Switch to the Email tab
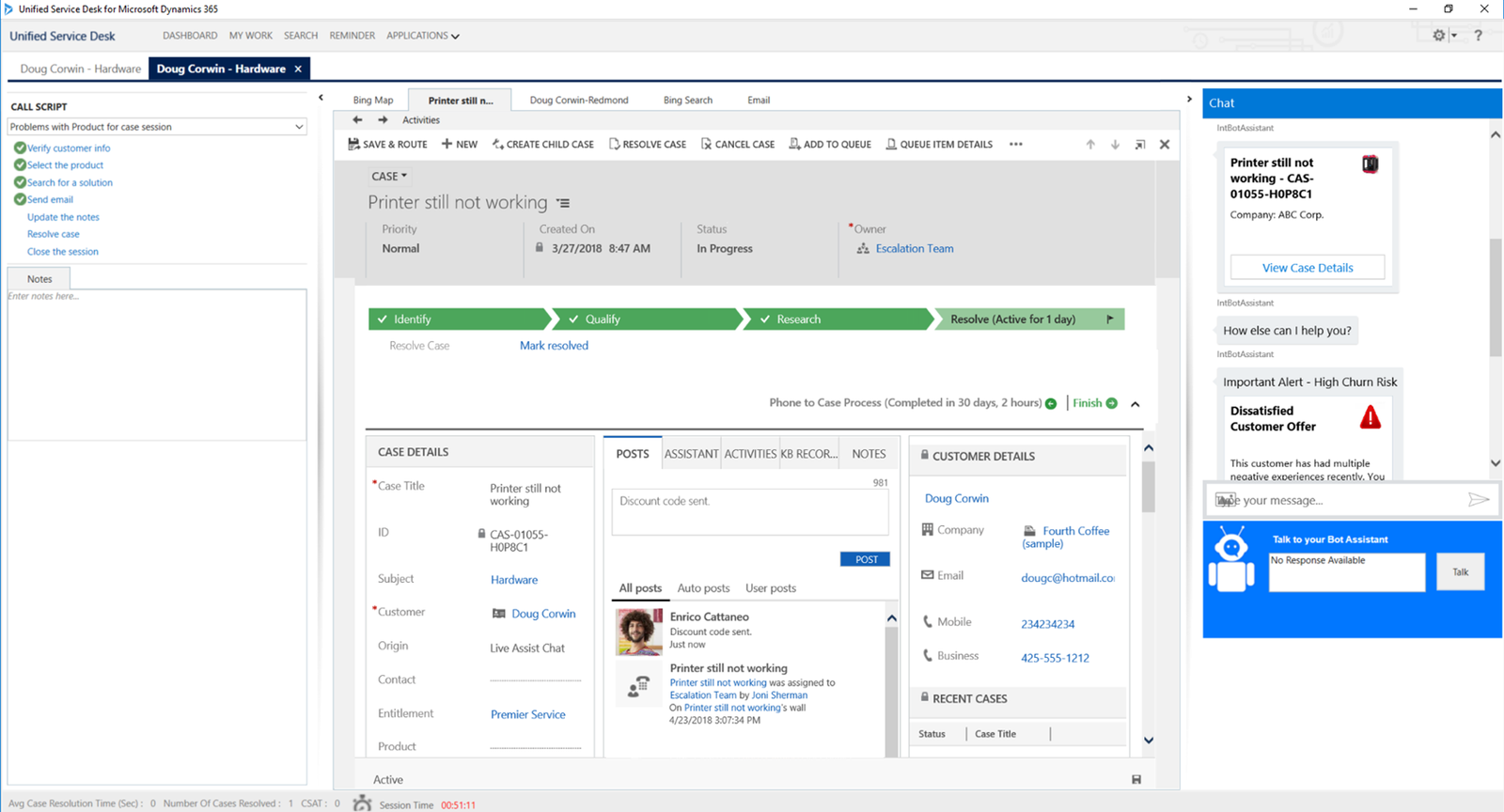The width and height of the screenshot is (1504, 812). click(x=759, y=101)
